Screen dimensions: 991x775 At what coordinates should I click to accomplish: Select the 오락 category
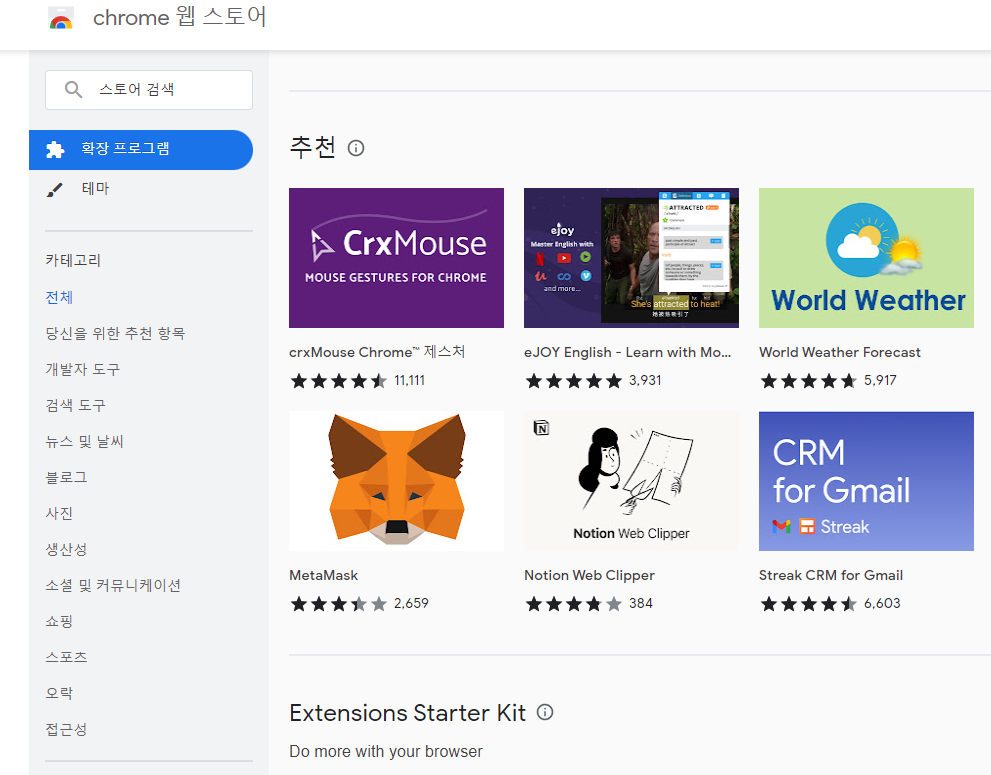tap(59, 693)
